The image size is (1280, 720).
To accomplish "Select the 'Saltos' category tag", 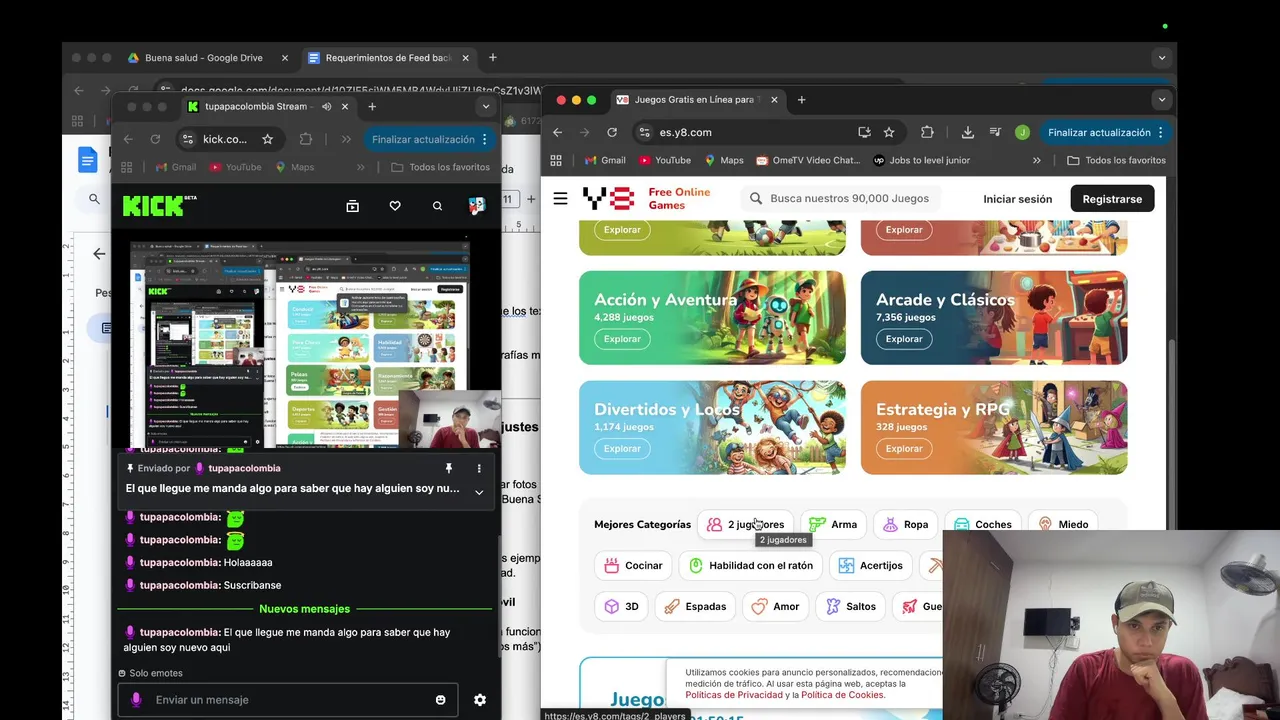I will pos(851,606).
